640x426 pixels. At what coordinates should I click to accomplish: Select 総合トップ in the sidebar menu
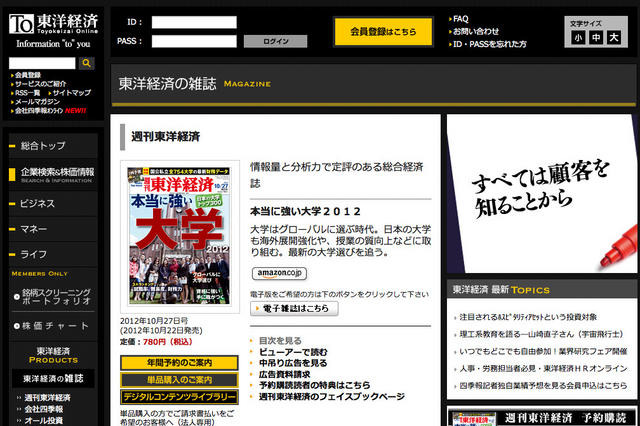click(x=53, y=146)
